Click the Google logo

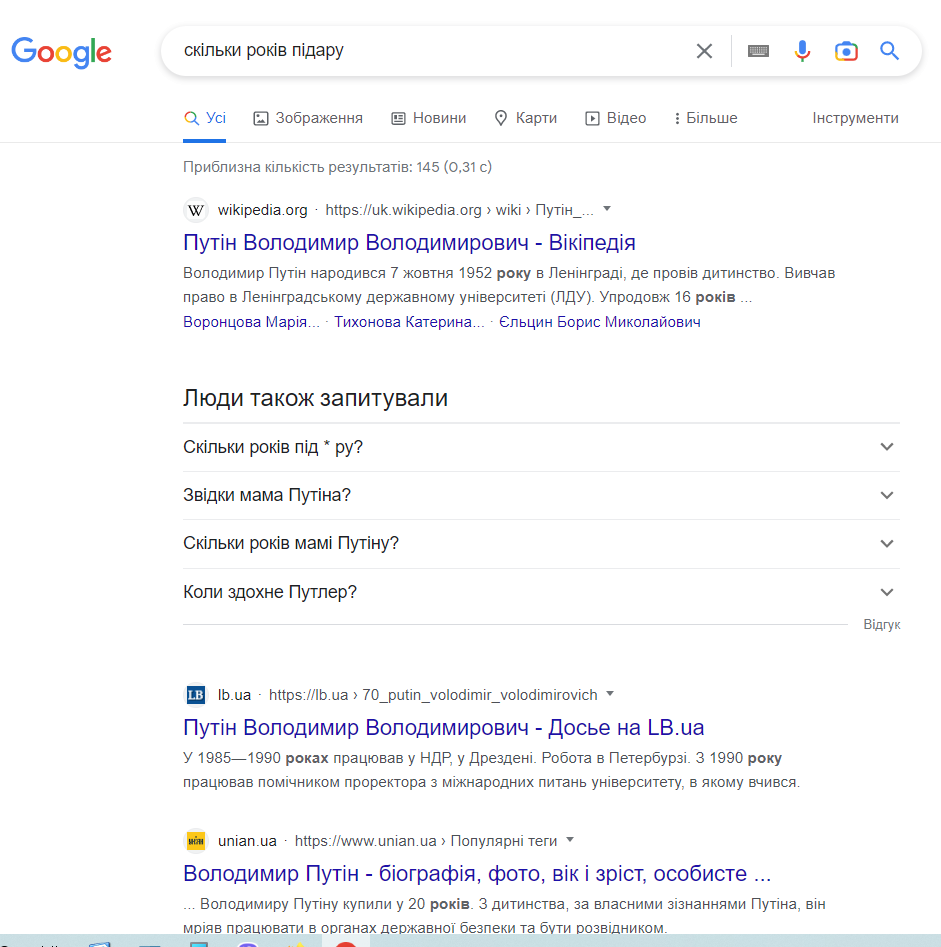point(62,53)
